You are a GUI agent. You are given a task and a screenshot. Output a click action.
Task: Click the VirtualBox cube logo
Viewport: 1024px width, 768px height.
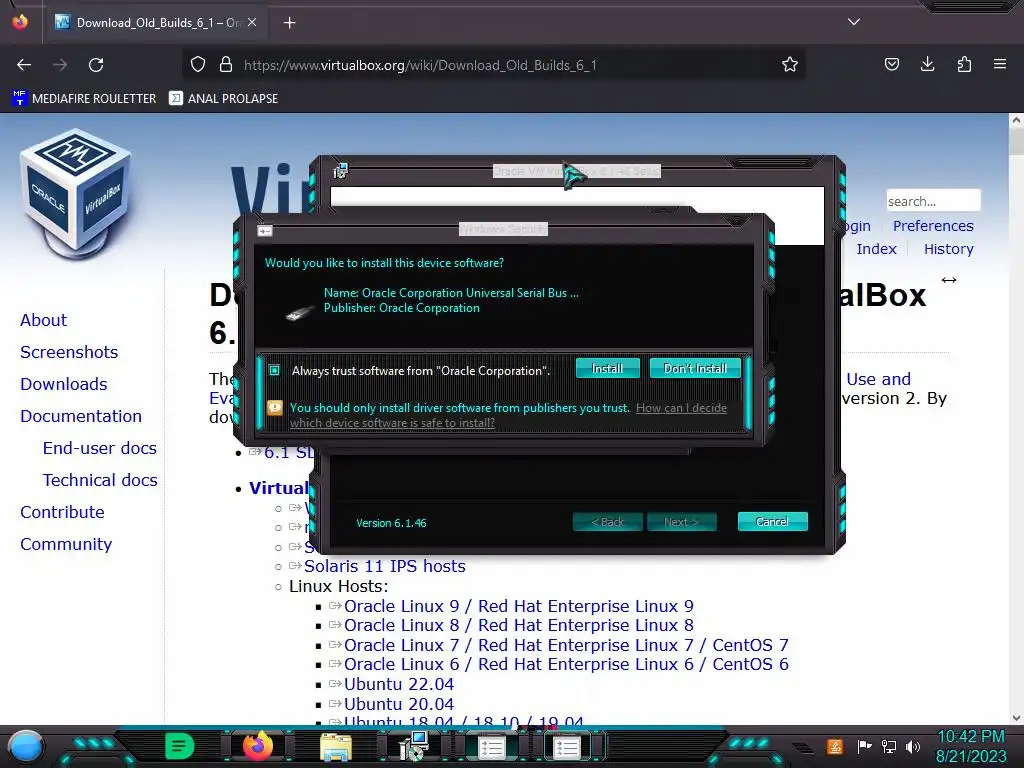pos(75,194)
